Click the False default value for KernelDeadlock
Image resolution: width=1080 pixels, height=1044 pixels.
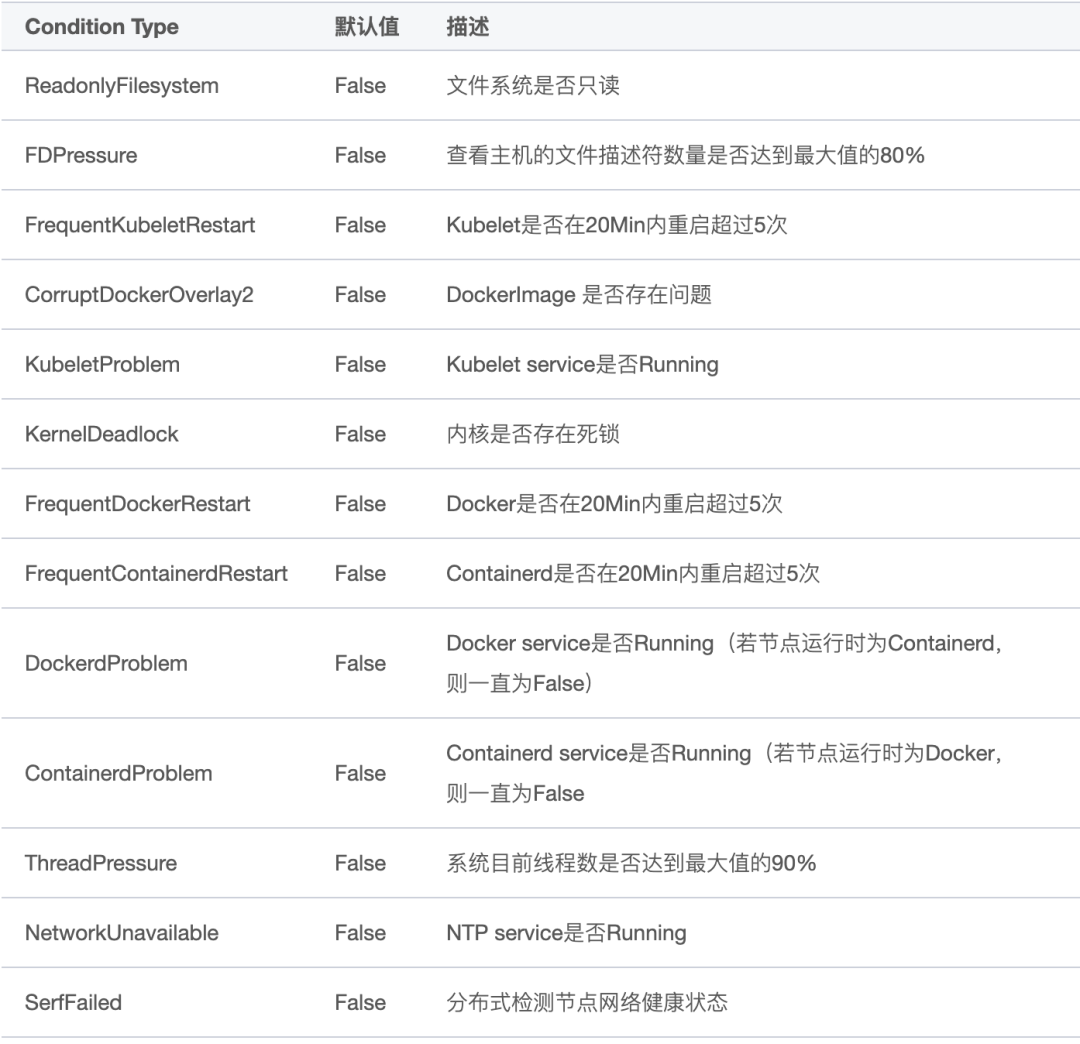coord(360,434)
